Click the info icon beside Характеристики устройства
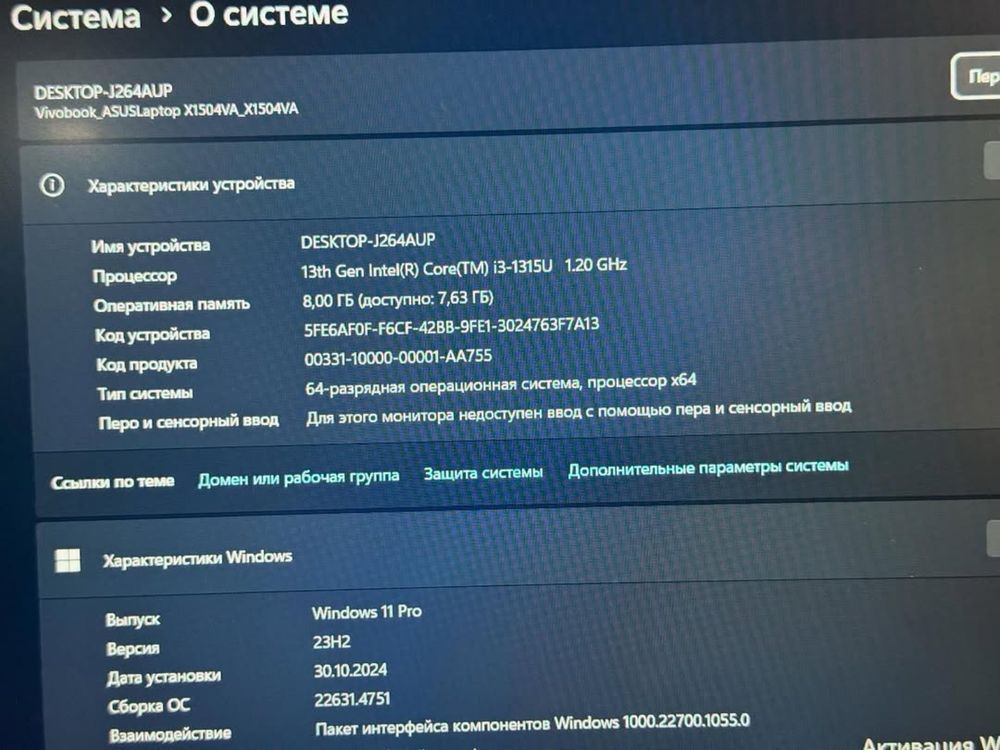The width and height of the screenshot is (1000, 750). [x=52, y=186]
